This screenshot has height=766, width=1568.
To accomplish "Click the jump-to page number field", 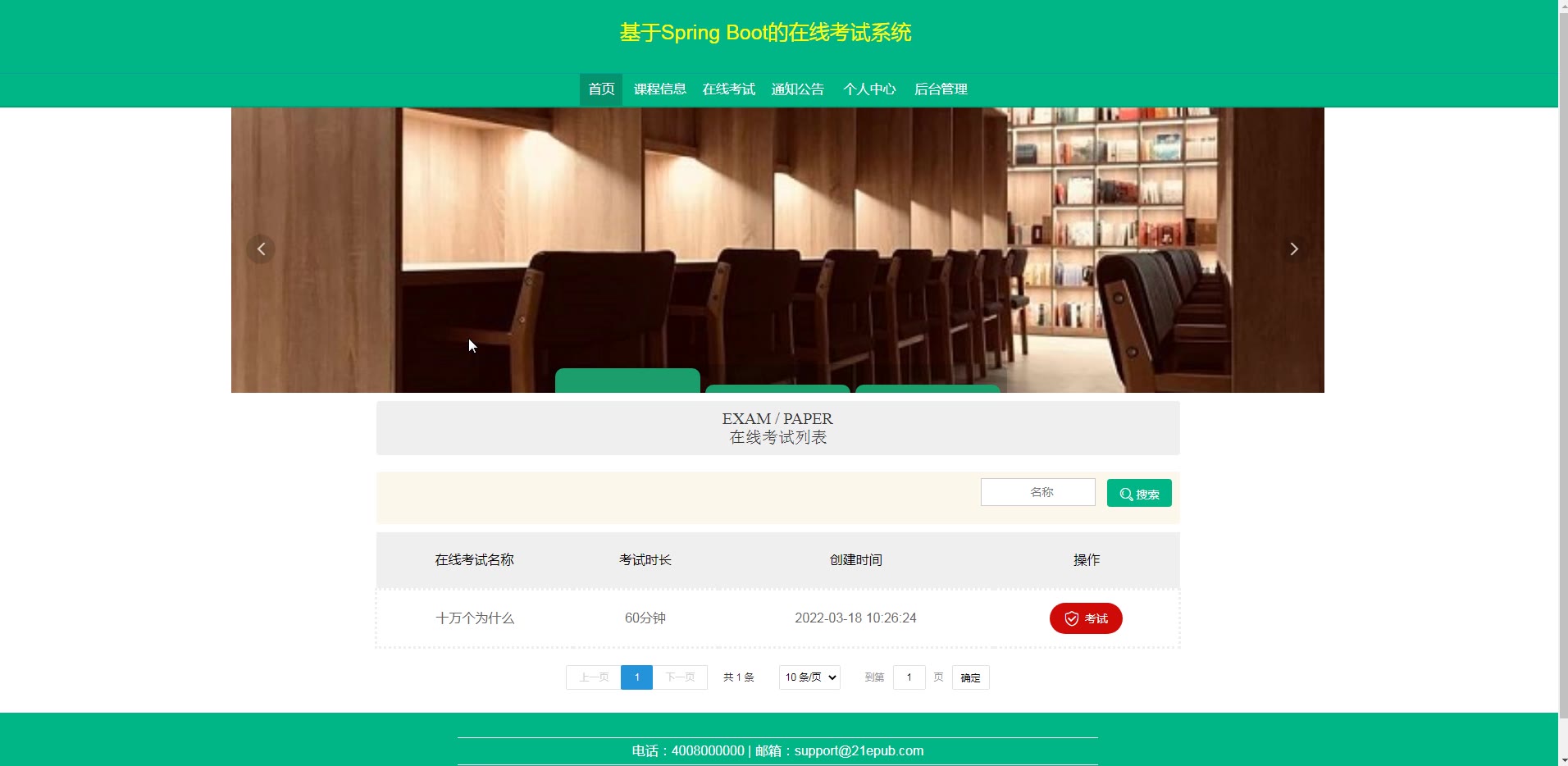I will click(909, 677).
